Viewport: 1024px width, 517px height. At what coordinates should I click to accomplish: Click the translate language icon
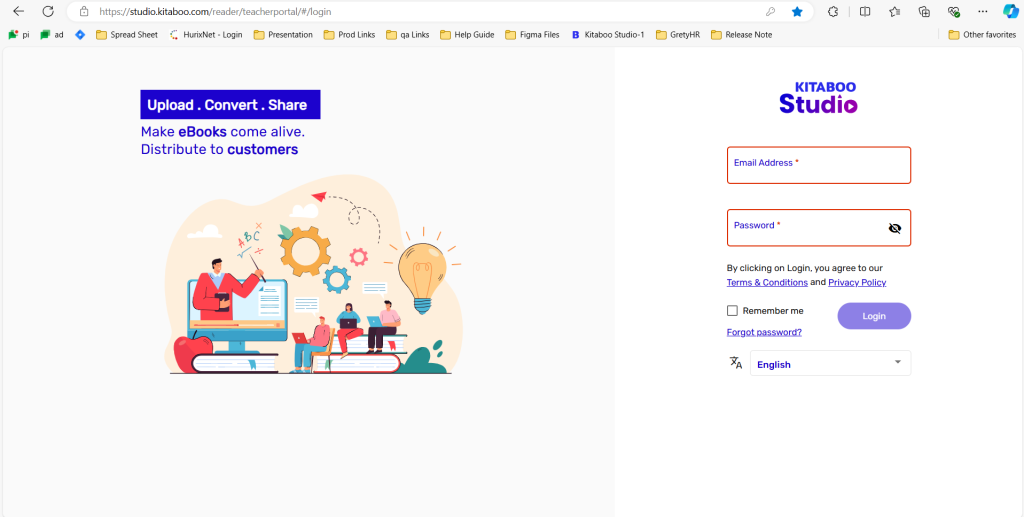[736, 363]
